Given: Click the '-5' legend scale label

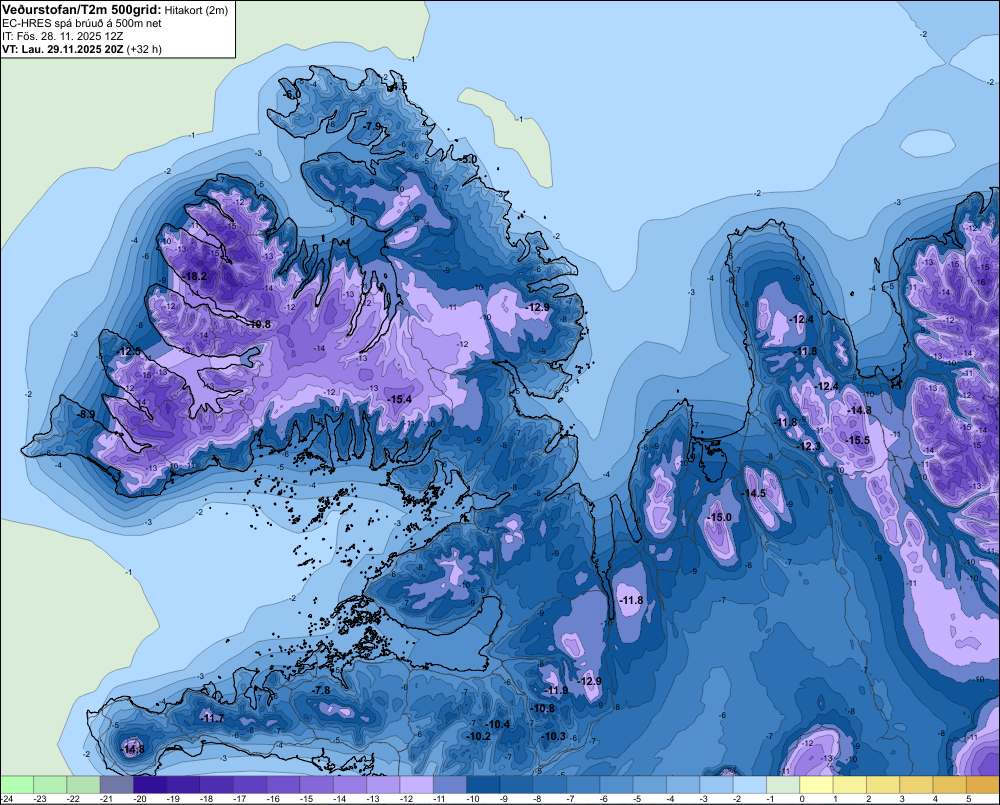Looking at the screenshot, I should (x=638, y=799).
